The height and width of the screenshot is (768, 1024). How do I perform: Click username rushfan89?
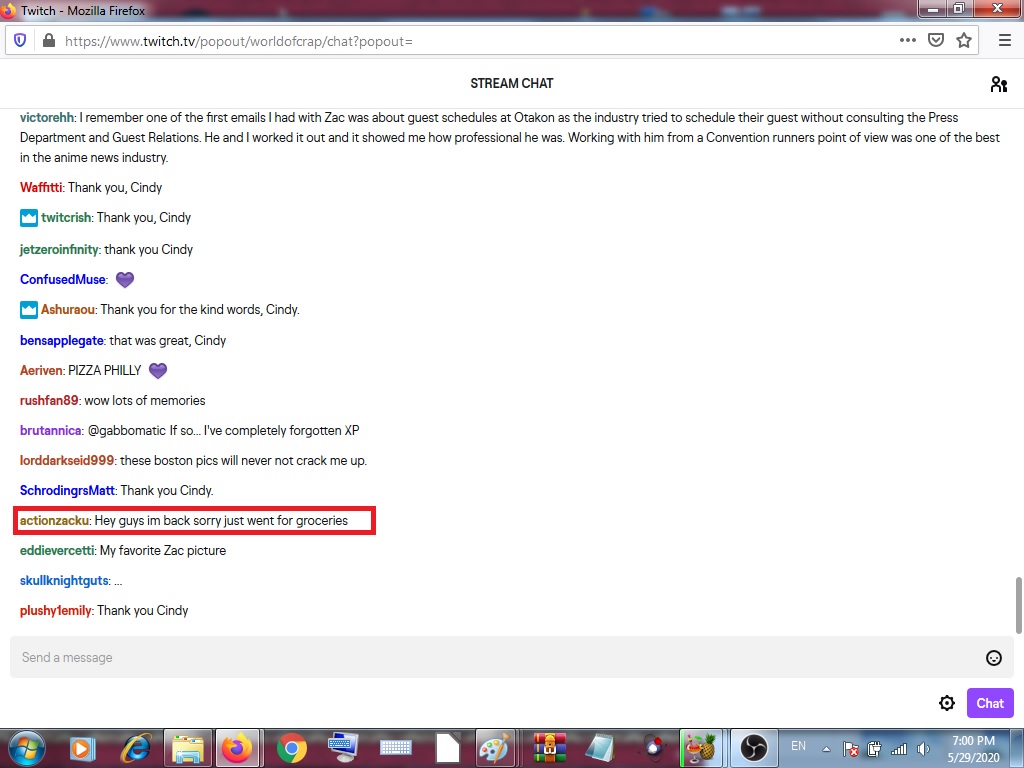tap(49, 400)
